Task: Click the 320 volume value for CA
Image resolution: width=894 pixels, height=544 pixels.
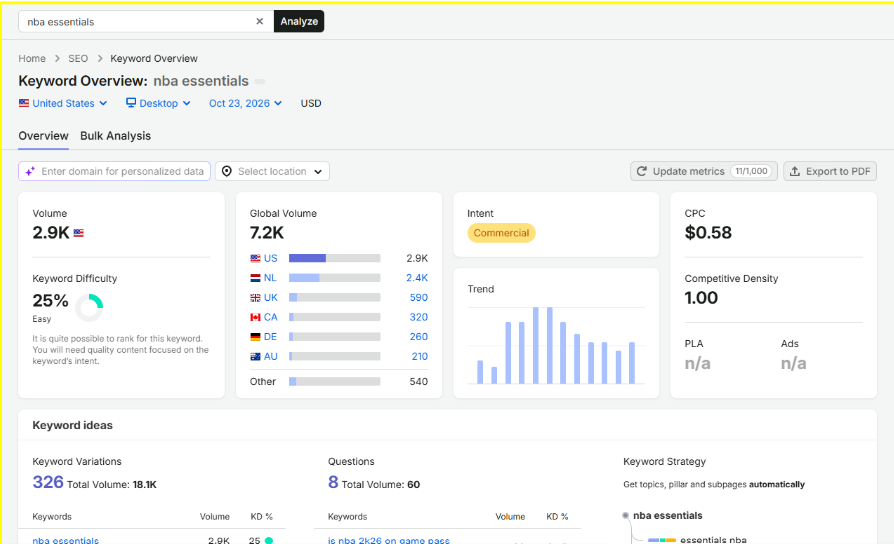Action: click(x=418, y=317)
